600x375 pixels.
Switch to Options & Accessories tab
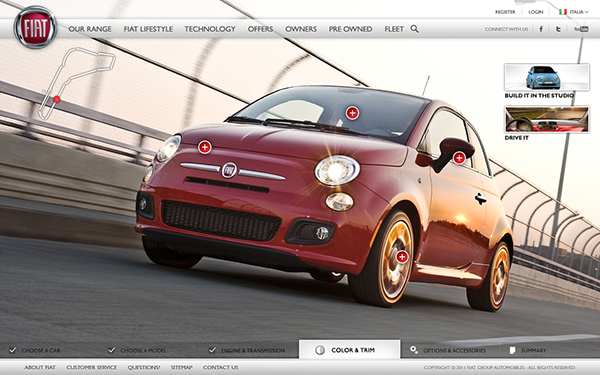coord(448,350)
